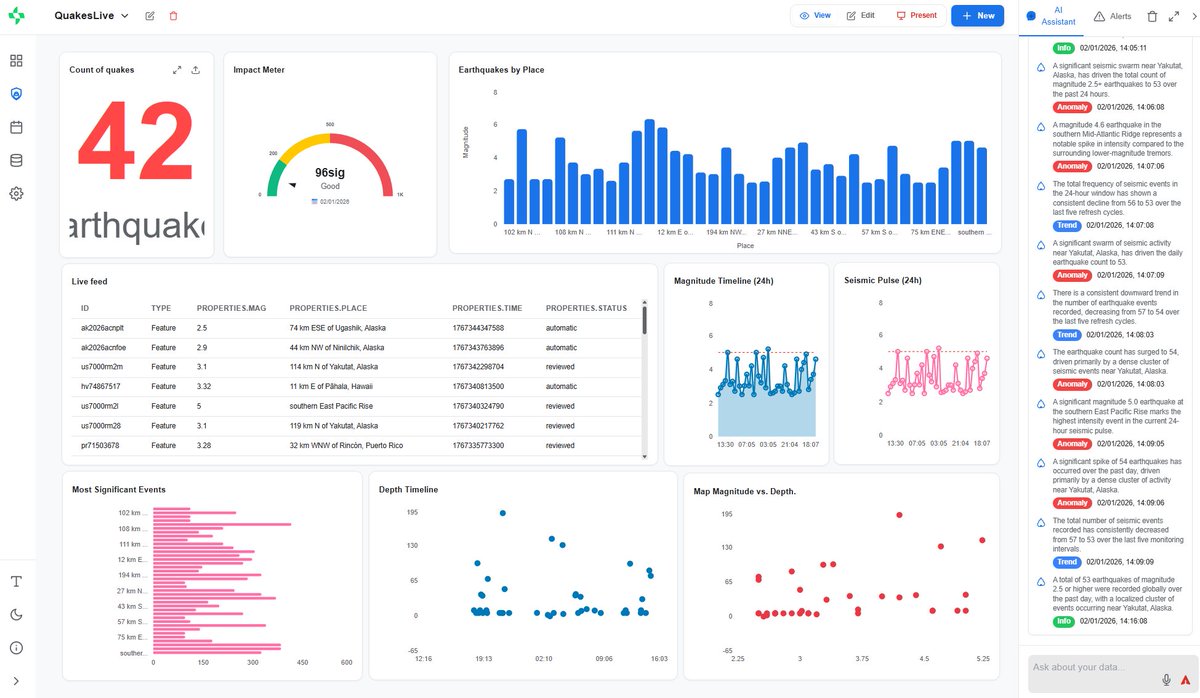The image size is (1200, 698).
Task: Open the QuakesLive dashboard dropdown
Action: [x=91, y=16]
